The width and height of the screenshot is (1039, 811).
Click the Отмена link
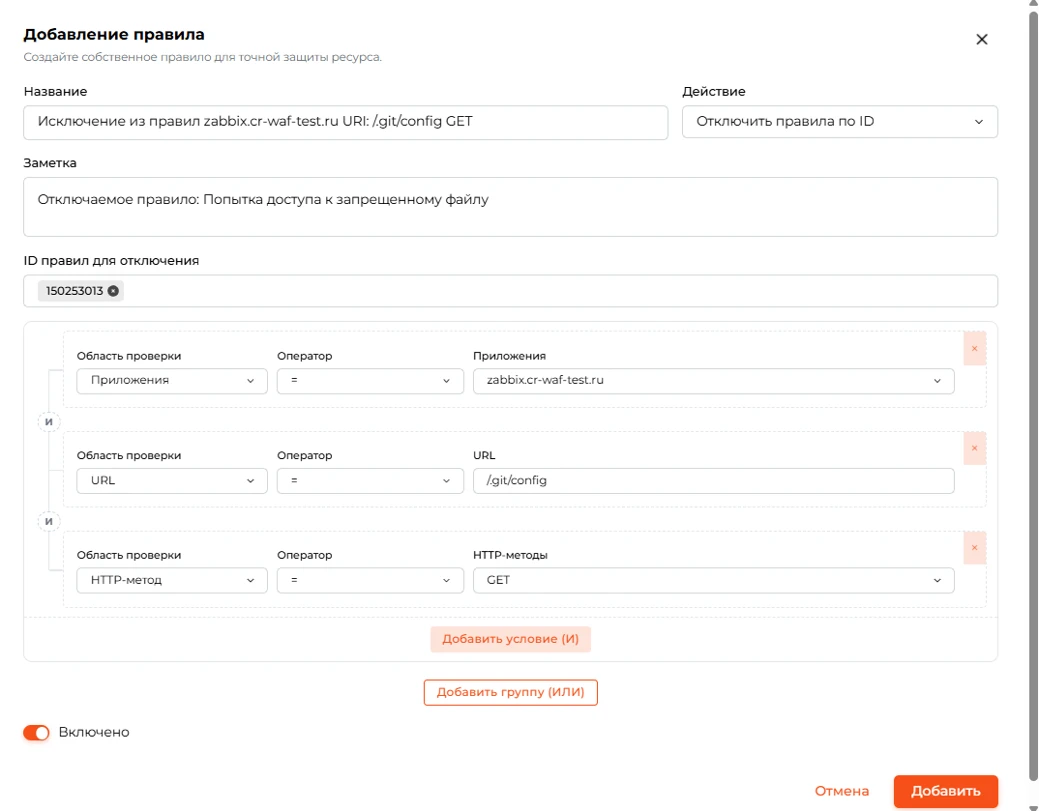click(842, 791)
